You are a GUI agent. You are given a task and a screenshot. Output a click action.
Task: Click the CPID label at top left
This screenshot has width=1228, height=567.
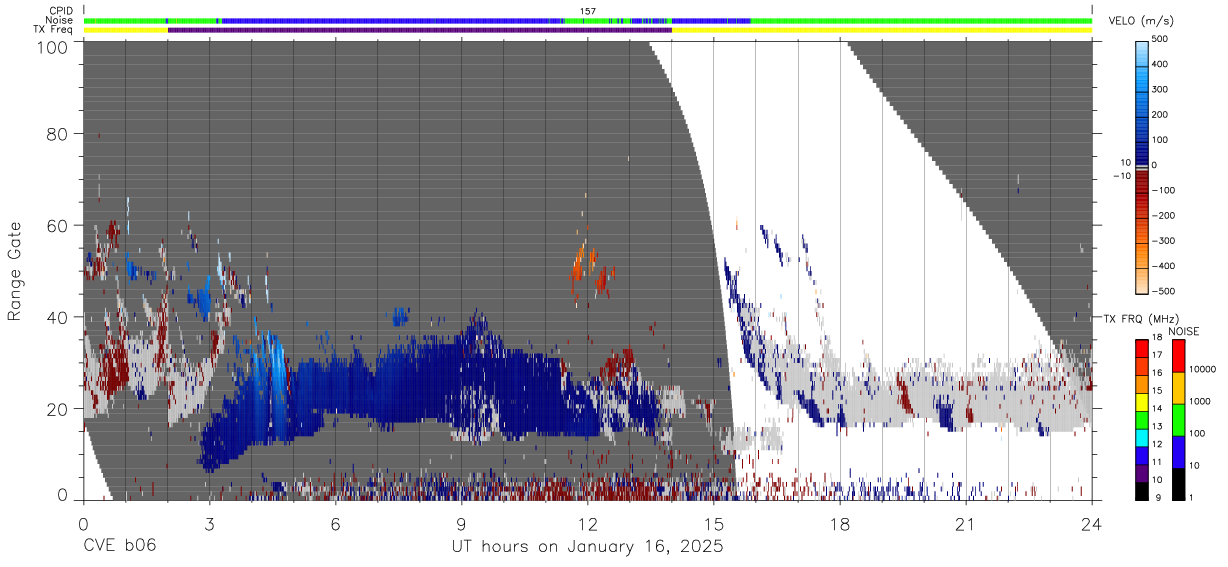pyautogui.click(x=61, y=11)
